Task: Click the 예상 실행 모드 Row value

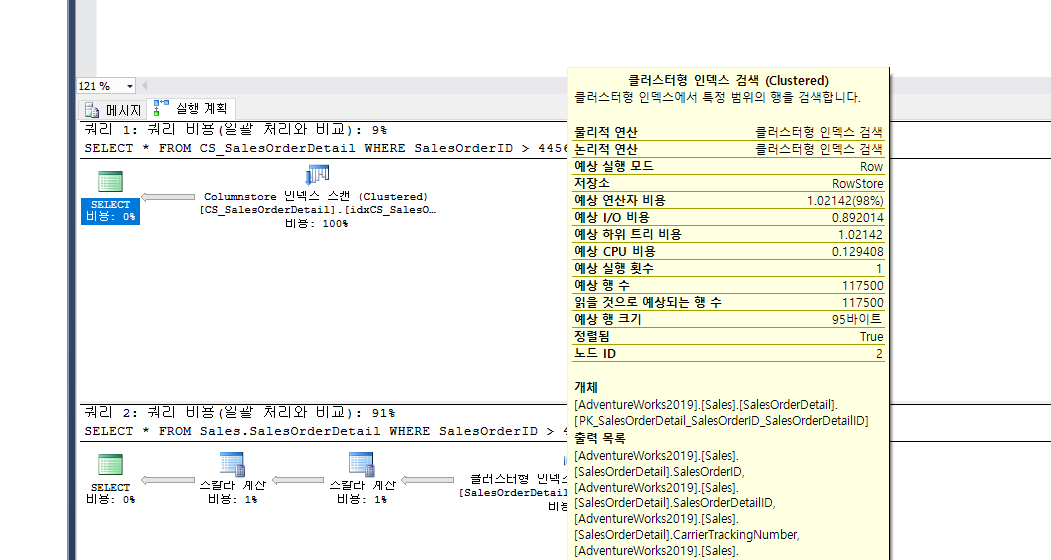Action: [x=871, y=166]
